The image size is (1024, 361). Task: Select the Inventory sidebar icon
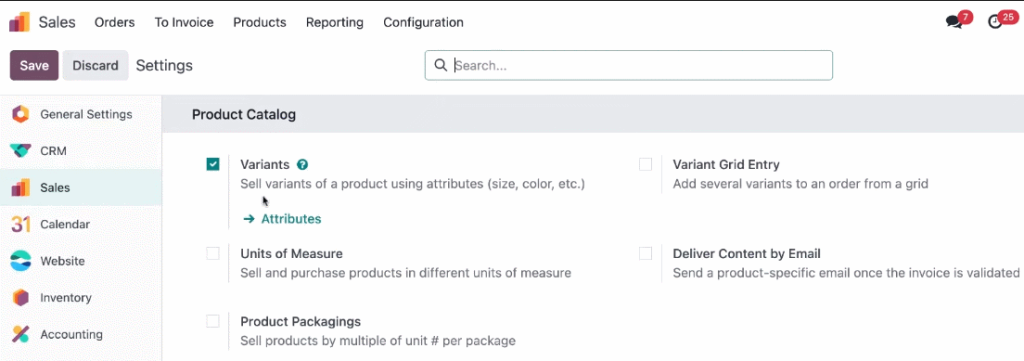tap(21, 298)
